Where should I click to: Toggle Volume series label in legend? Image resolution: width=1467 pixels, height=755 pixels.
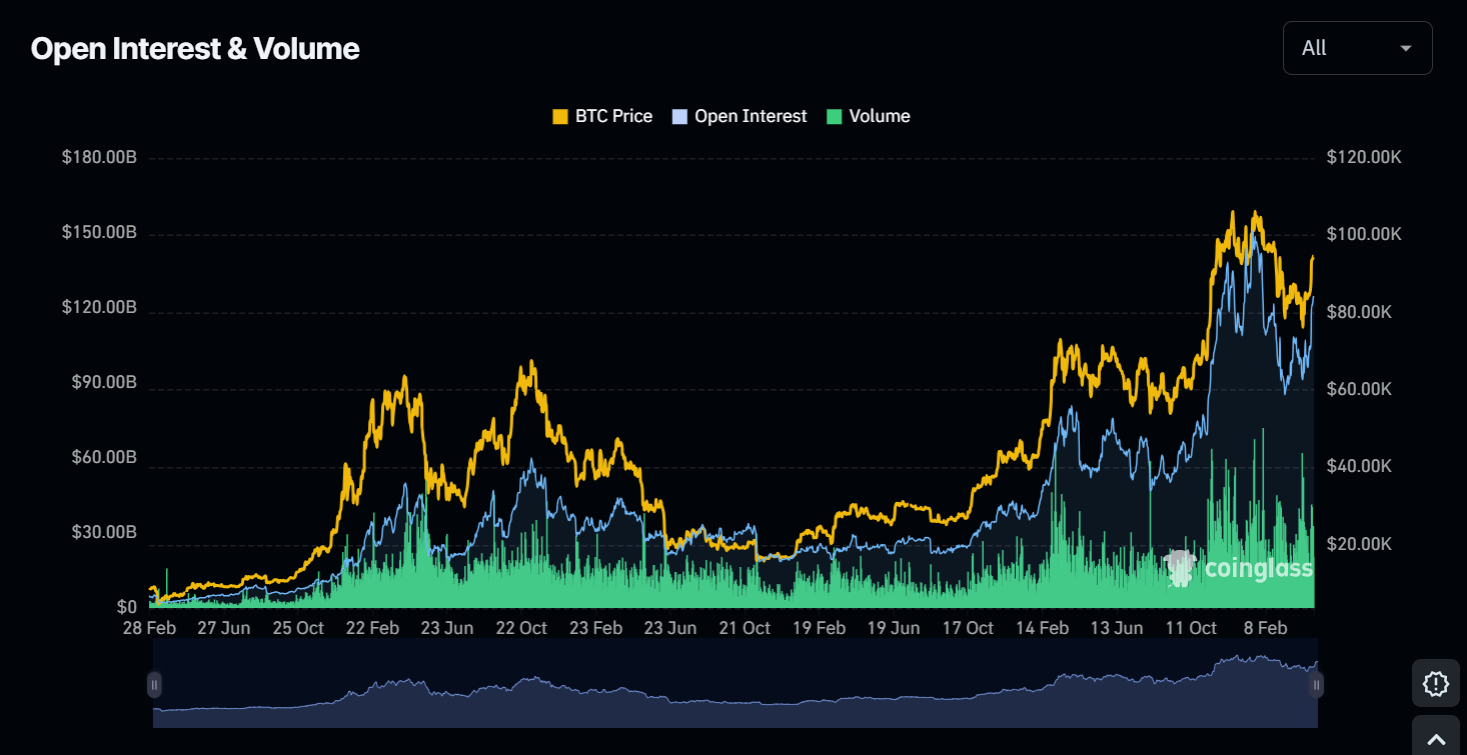(879, 116)
